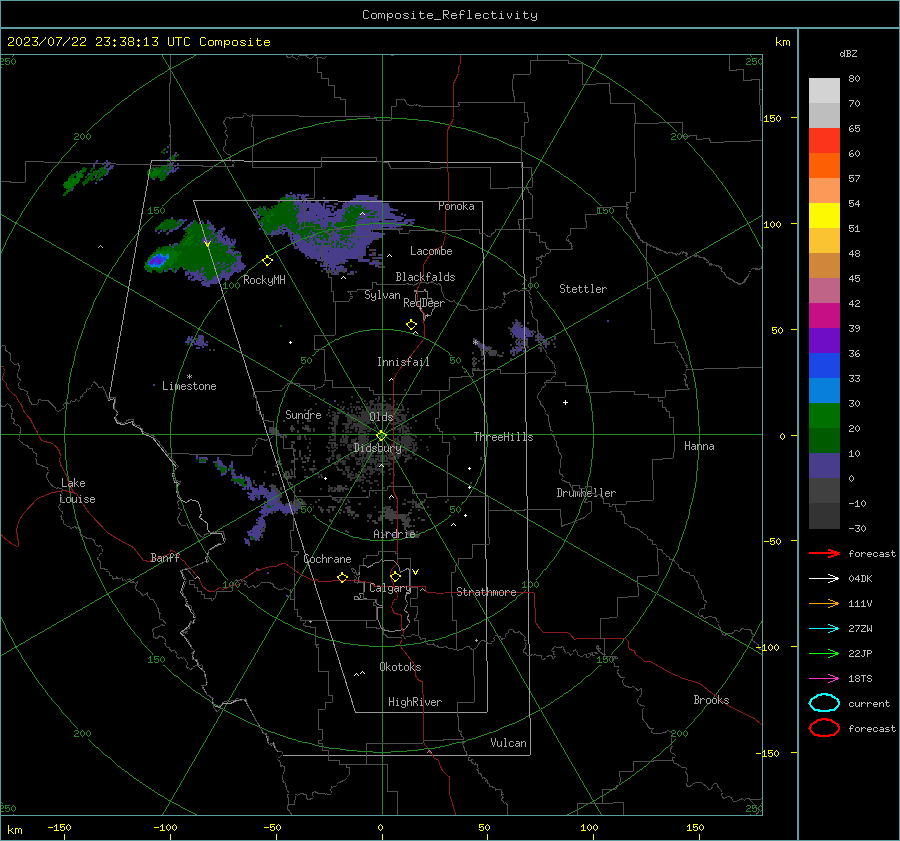Click the Cochrane label
Screen dimensions: 900x841
(x=327, y=559)
